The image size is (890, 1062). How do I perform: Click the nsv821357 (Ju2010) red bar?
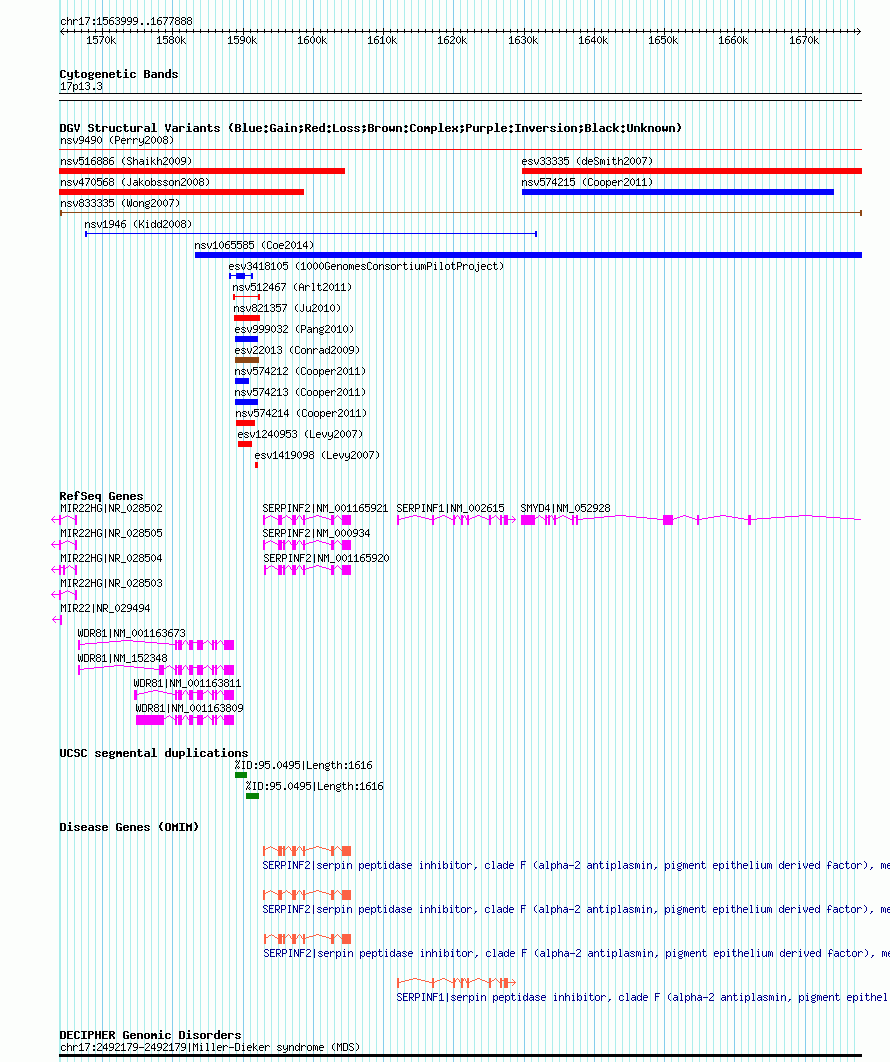tap(247, 318)
